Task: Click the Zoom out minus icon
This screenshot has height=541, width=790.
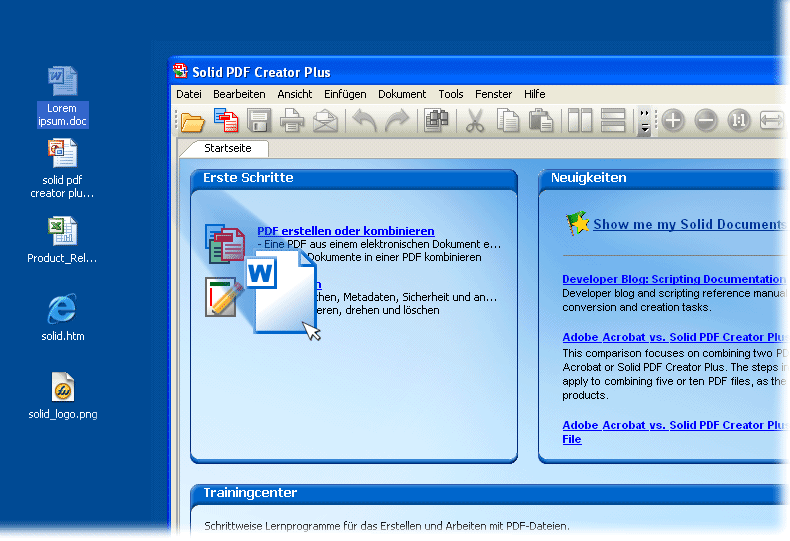Action: 706,121
